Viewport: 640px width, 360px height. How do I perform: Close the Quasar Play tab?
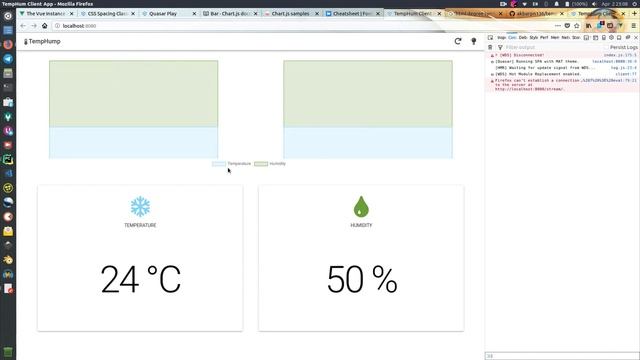coord(194,13)
